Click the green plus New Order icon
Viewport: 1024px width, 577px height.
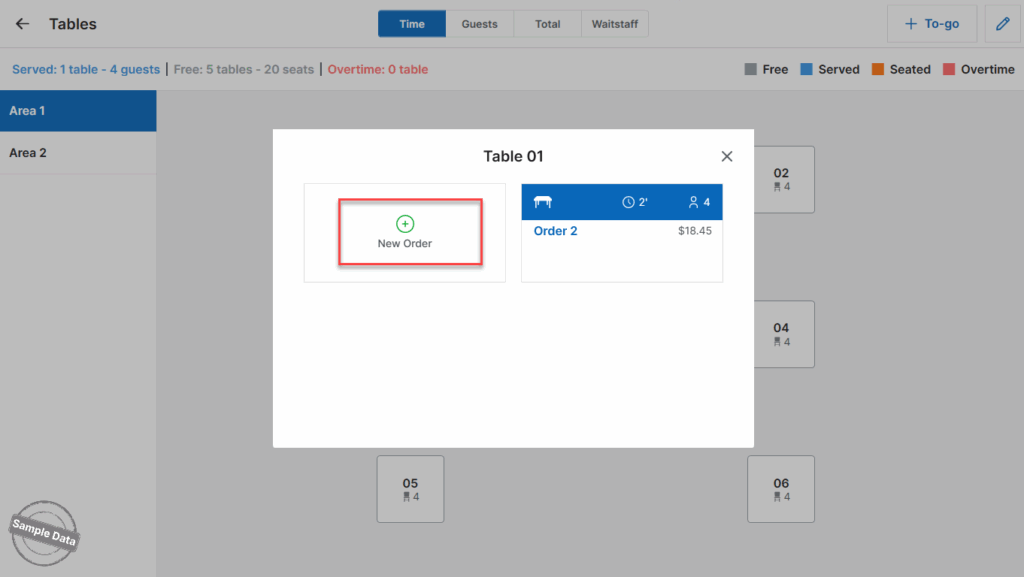pyautogui.click(x=405, y=224)
